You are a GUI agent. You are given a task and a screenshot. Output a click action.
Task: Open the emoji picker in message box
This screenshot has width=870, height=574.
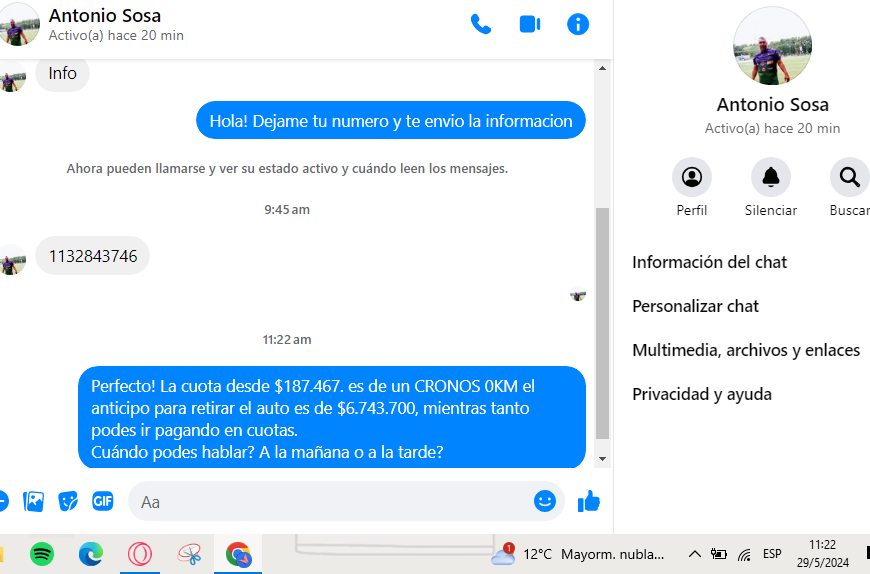(545, 501)
